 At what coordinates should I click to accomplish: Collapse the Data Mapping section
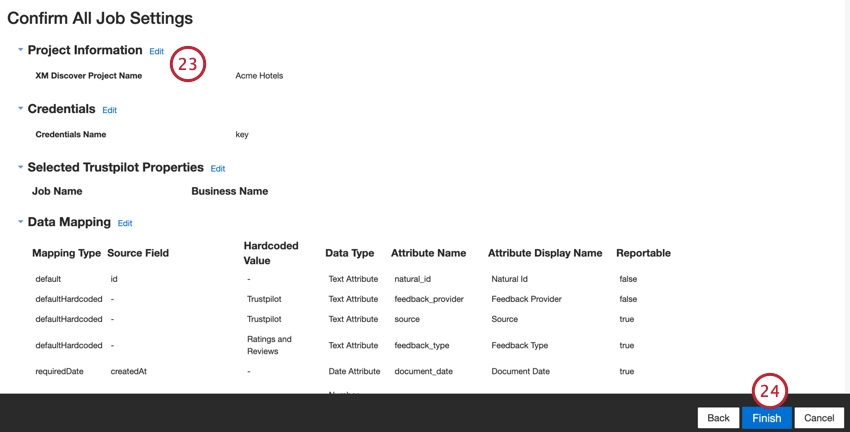point(21,222)
